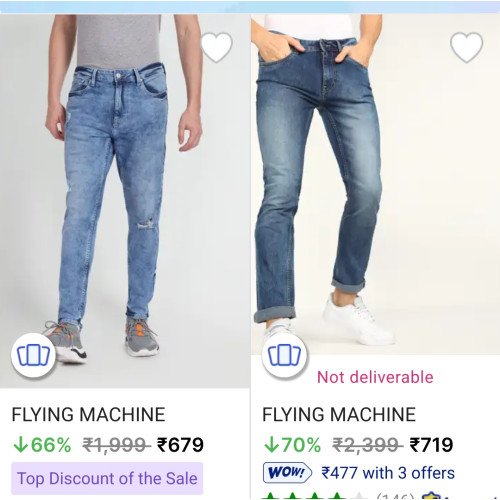The image size is (500, 500).
Task: Click the Top Discount of the Sale tag
Action: [107, 478]
